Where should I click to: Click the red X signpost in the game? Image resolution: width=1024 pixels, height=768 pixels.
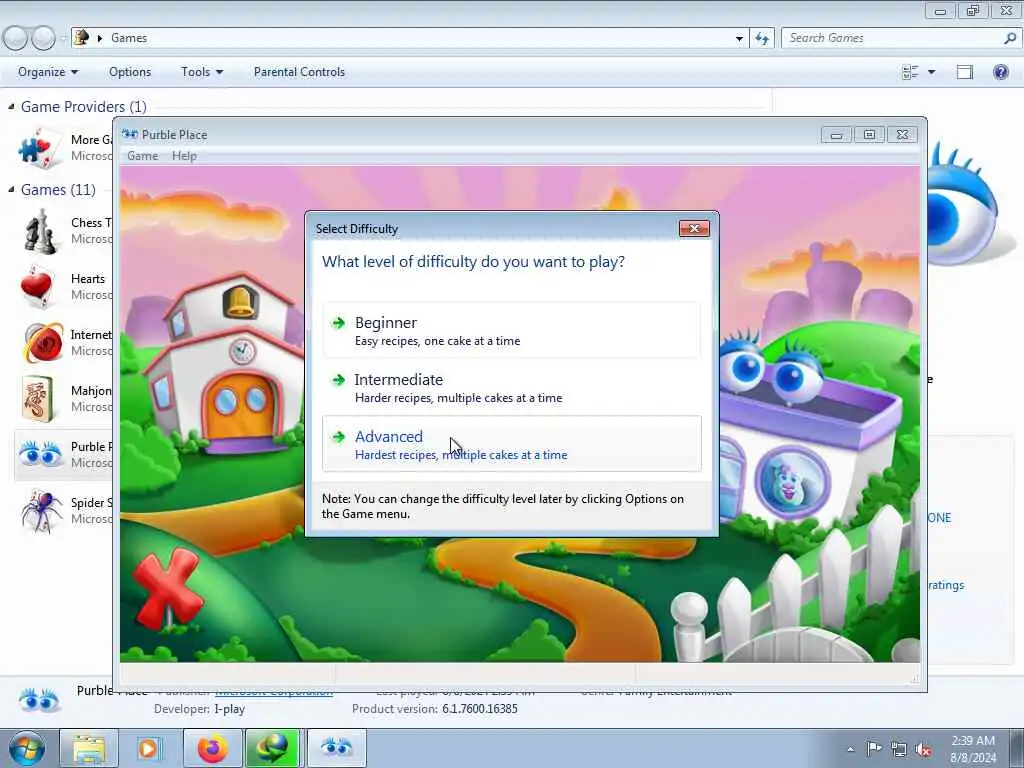coord(167,586)
